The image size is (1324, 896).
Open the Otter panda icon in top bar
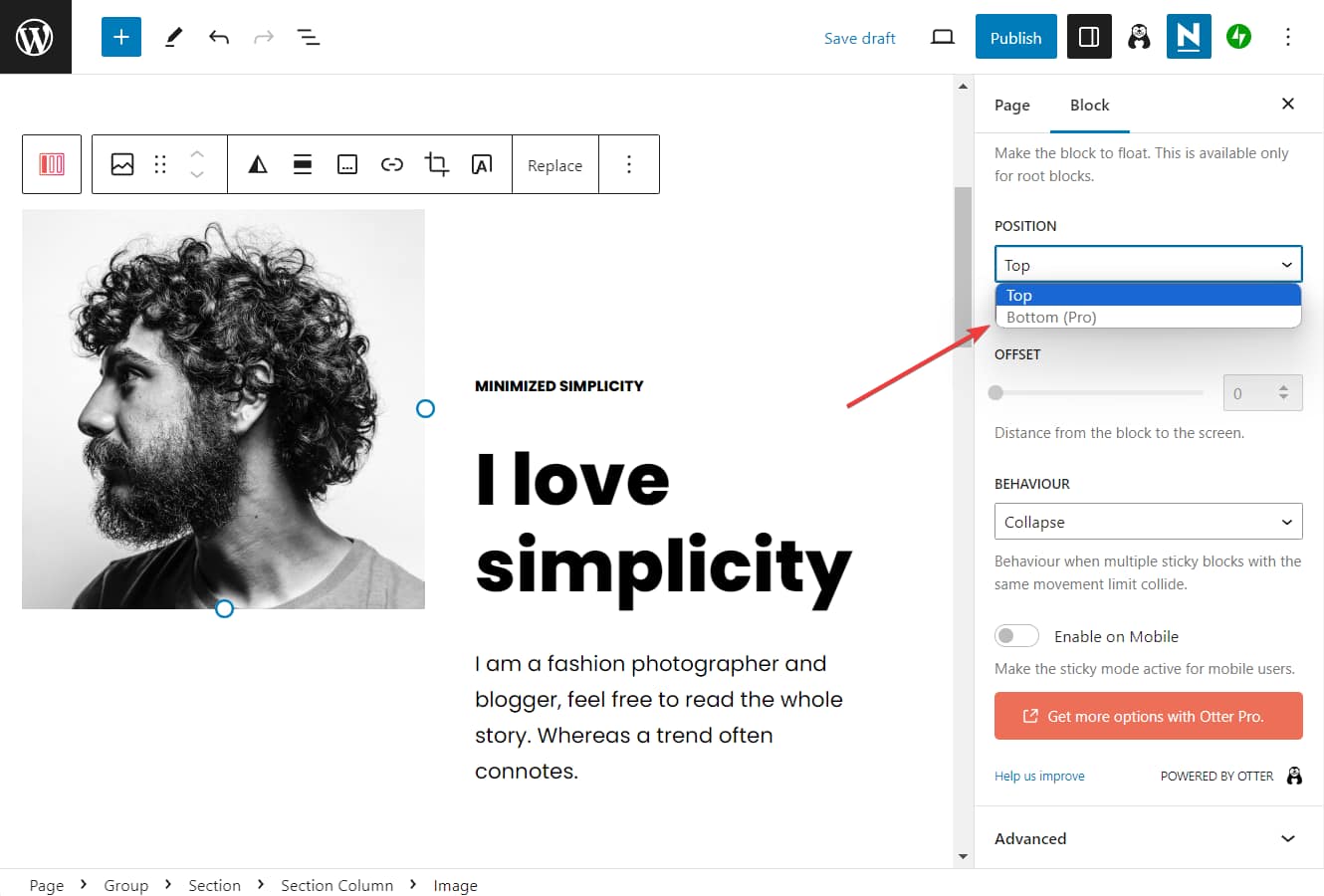click(x=1139, y=37)
